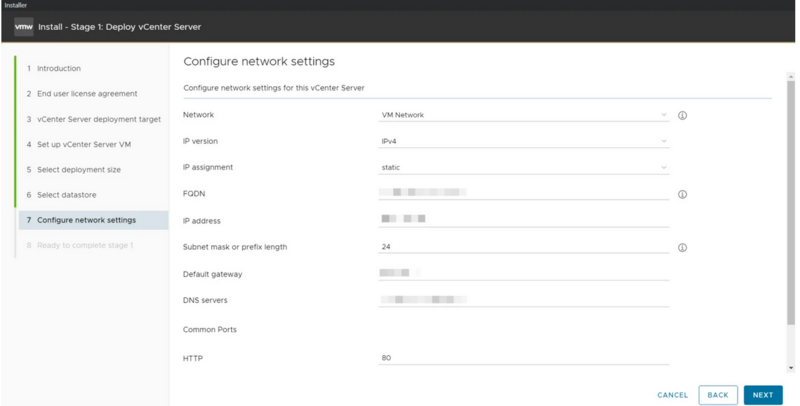This screenshot has width=800, height=406.
Task: Click the HTTP label
Action: pyautogui.click(x=193, y=359)
